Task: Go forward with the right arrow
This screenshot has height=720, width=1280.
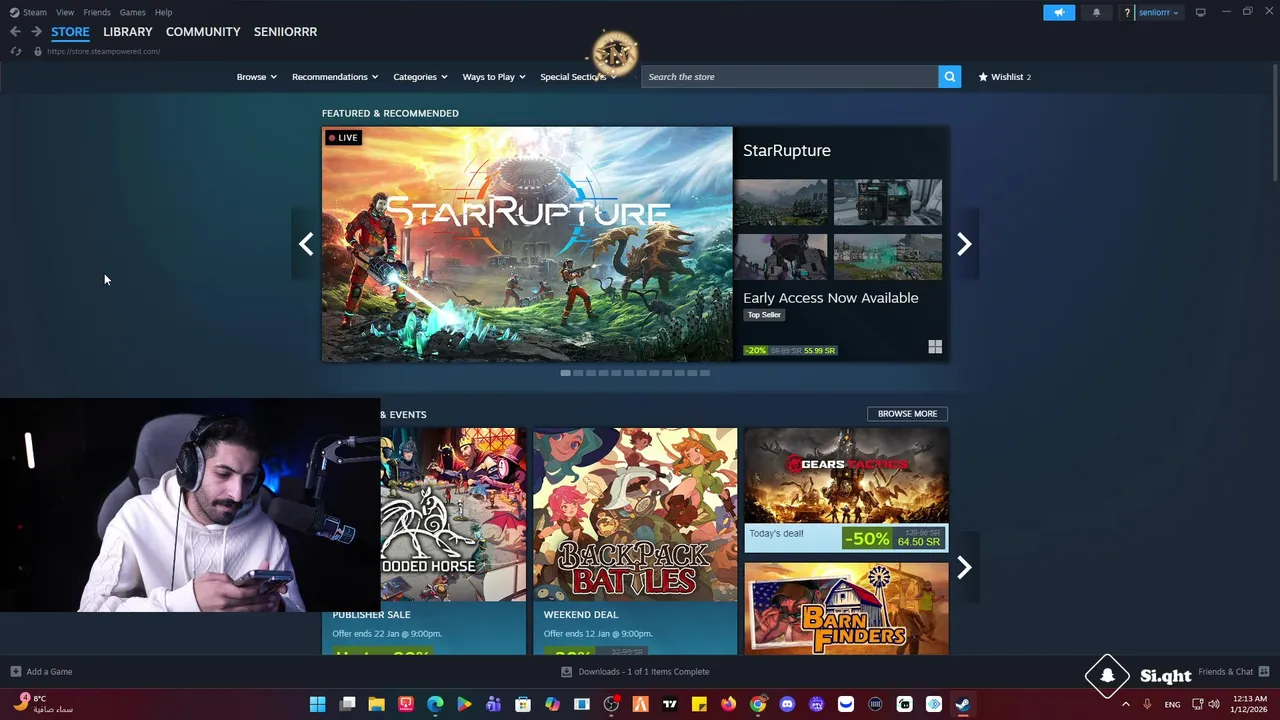Action: coord(36,32)
